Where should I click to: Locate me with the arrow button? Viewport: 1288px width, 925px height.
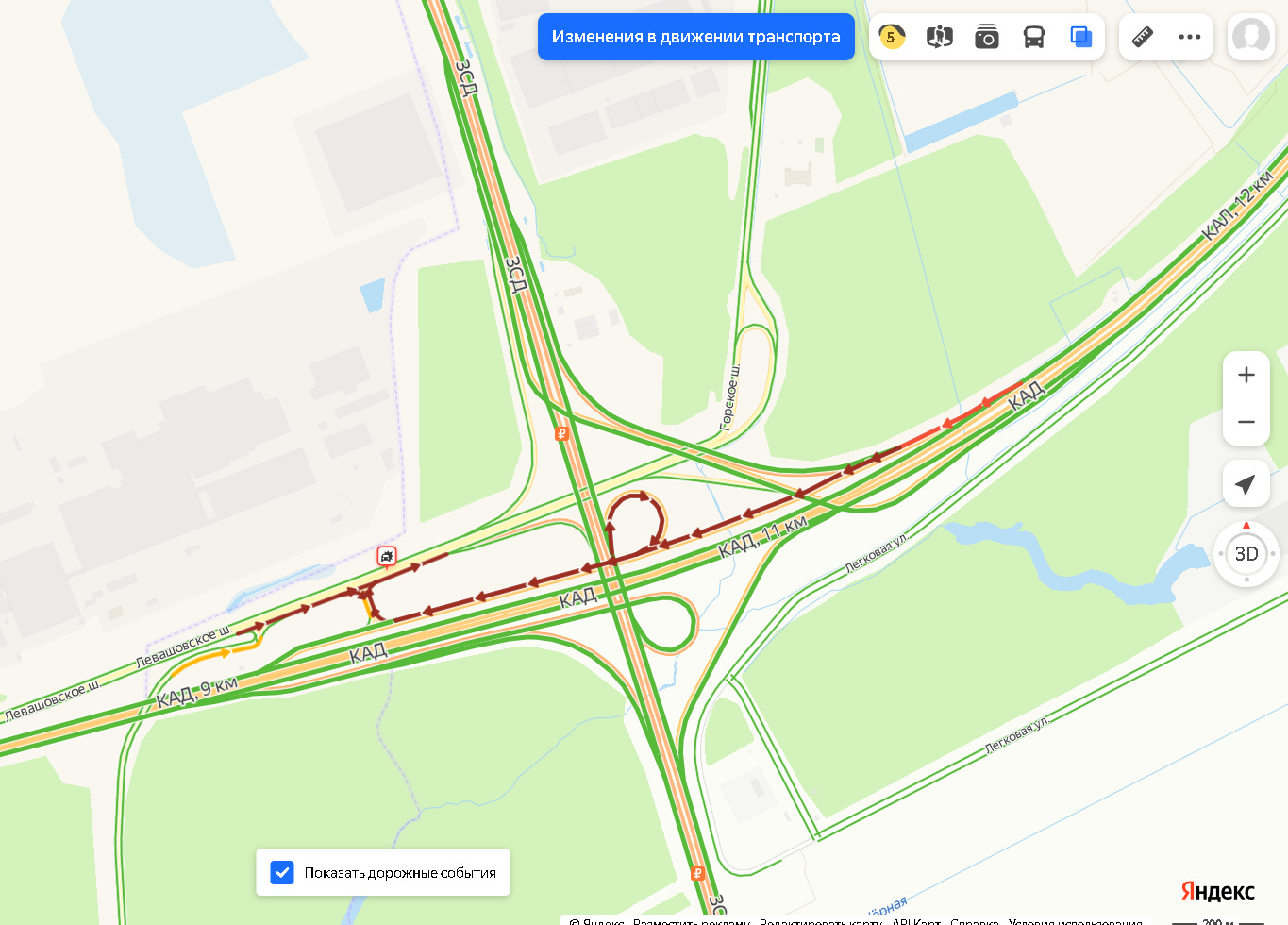1246,484
